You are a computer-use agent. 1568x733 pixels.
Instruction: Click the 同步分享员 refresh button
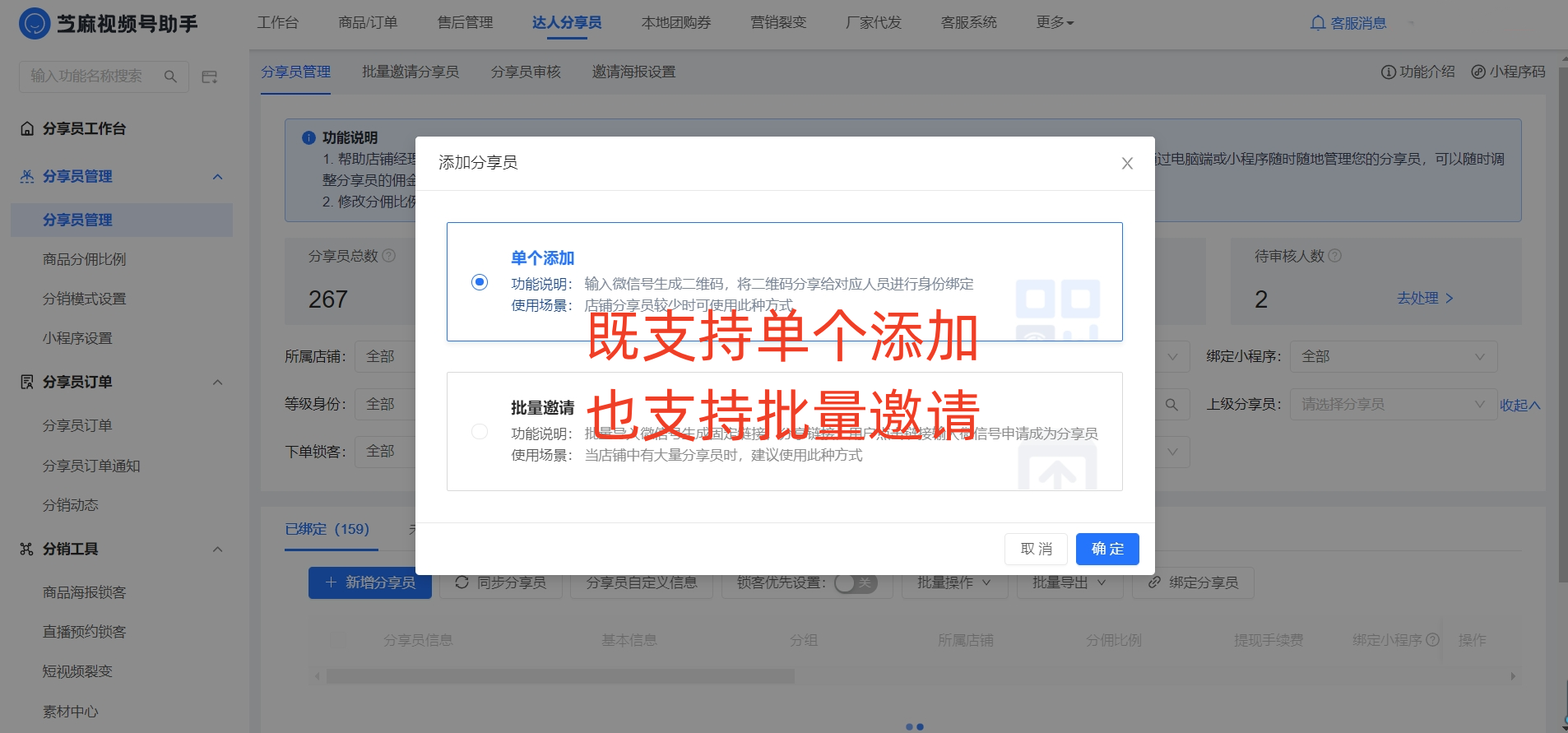[500, 582]
